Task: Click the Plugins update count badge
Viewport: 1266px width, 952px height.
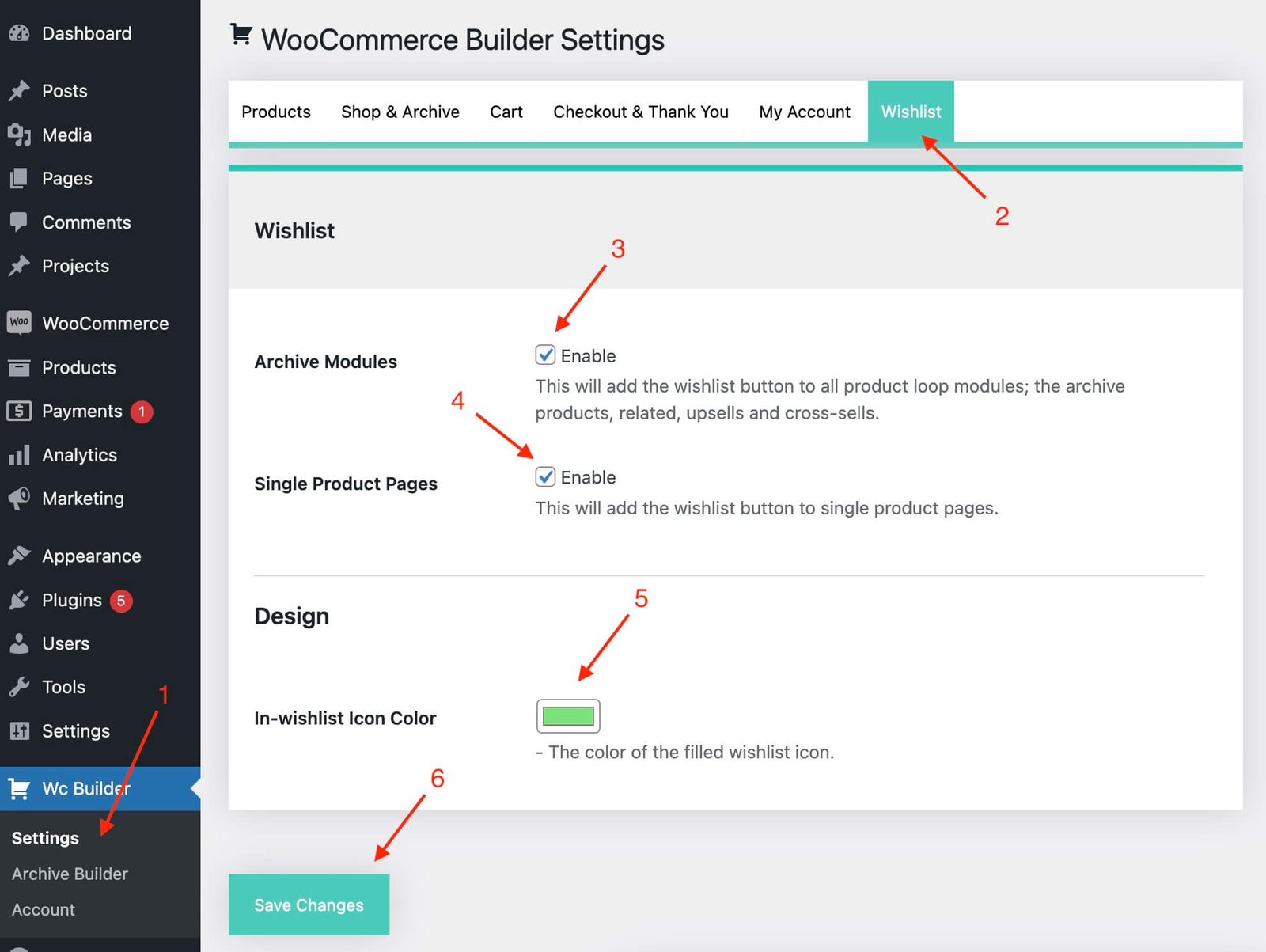Action: pos(121,601)
